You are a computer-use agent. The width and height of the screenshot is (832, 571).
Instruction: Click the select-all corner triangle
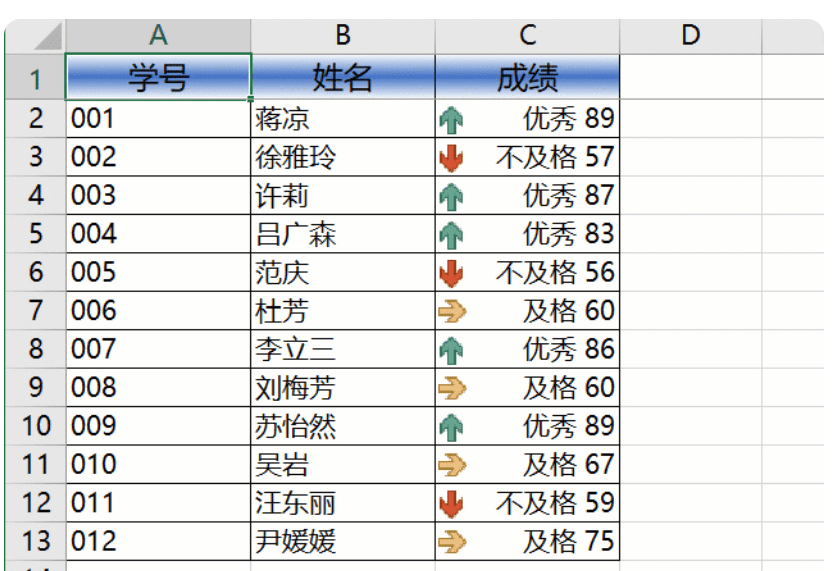[x=48, y=36]
